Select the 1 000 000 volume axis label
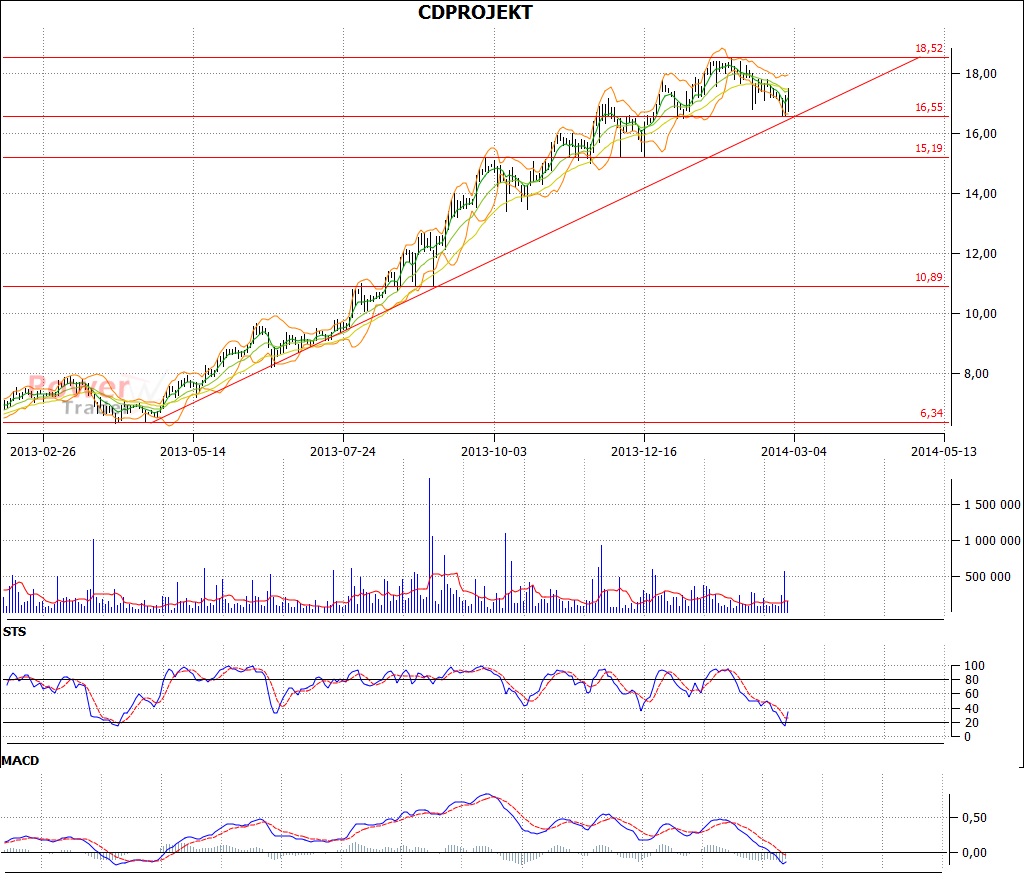The height and width of the screenshot is (888, 1024). tap(992, 541)
